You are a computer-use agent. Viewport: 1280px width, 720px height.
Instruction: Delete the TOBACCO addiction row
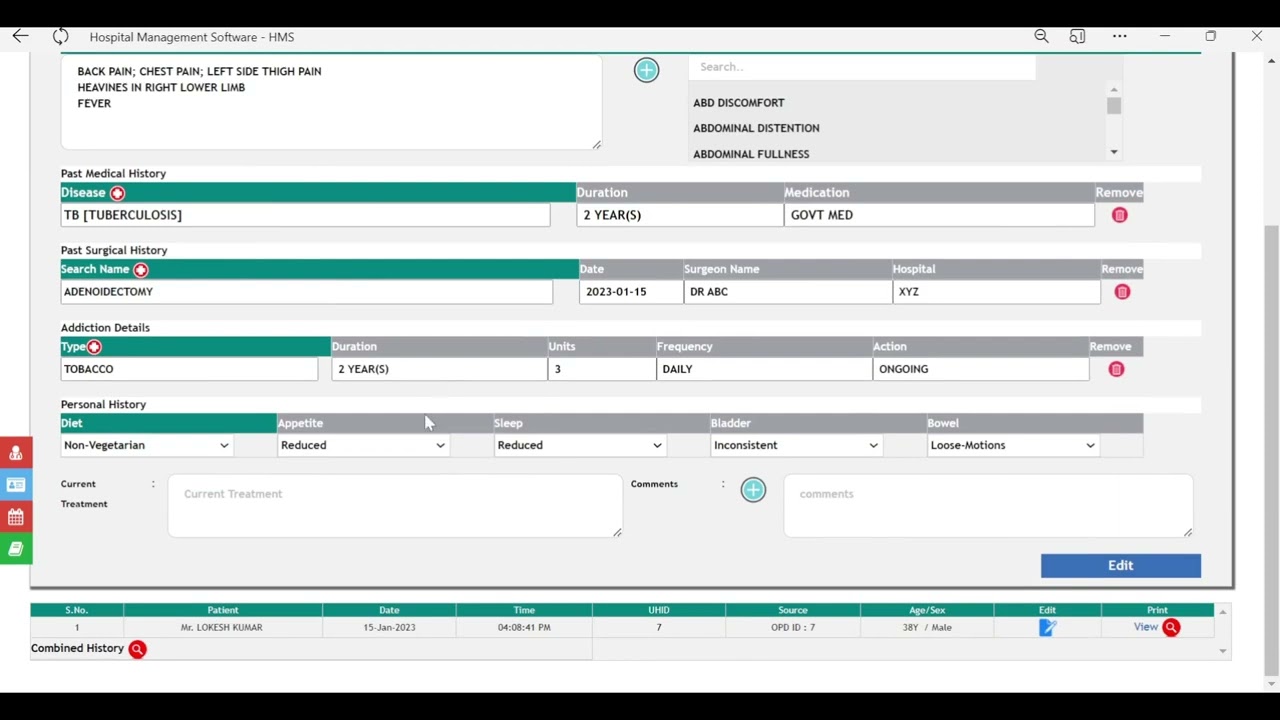click(1116, 369)
